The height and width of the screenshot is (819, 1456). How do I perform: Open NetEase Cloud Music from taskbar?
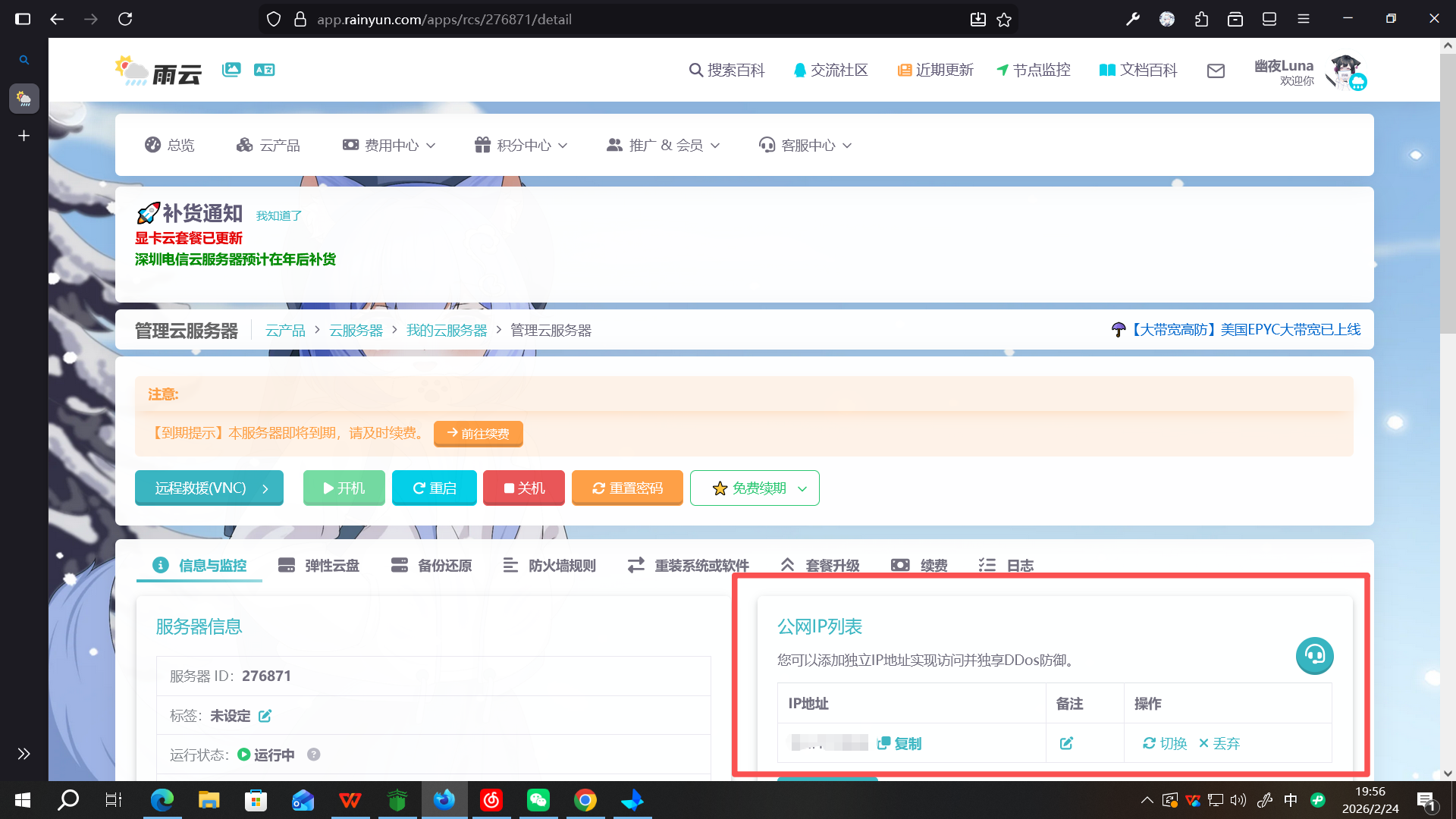pyautogui.click(x=491, y=800)
